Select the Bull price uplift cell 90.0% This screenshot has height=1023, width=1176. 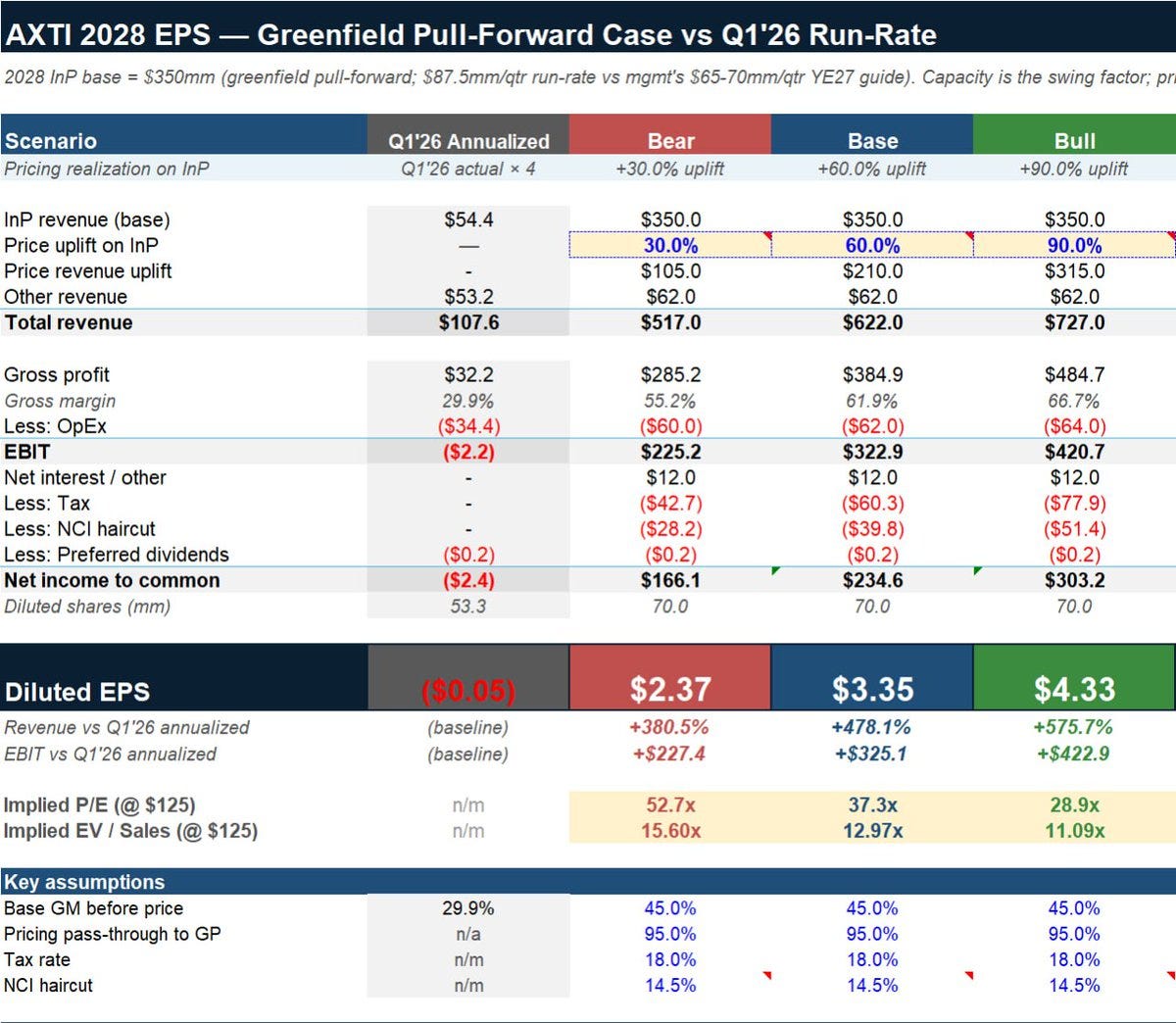click(x=1074, y=245)
